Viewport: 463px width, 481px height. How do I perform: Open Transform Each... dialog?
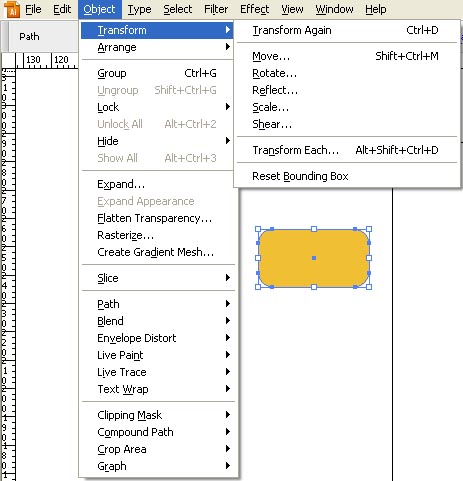[x=295, y=150]
